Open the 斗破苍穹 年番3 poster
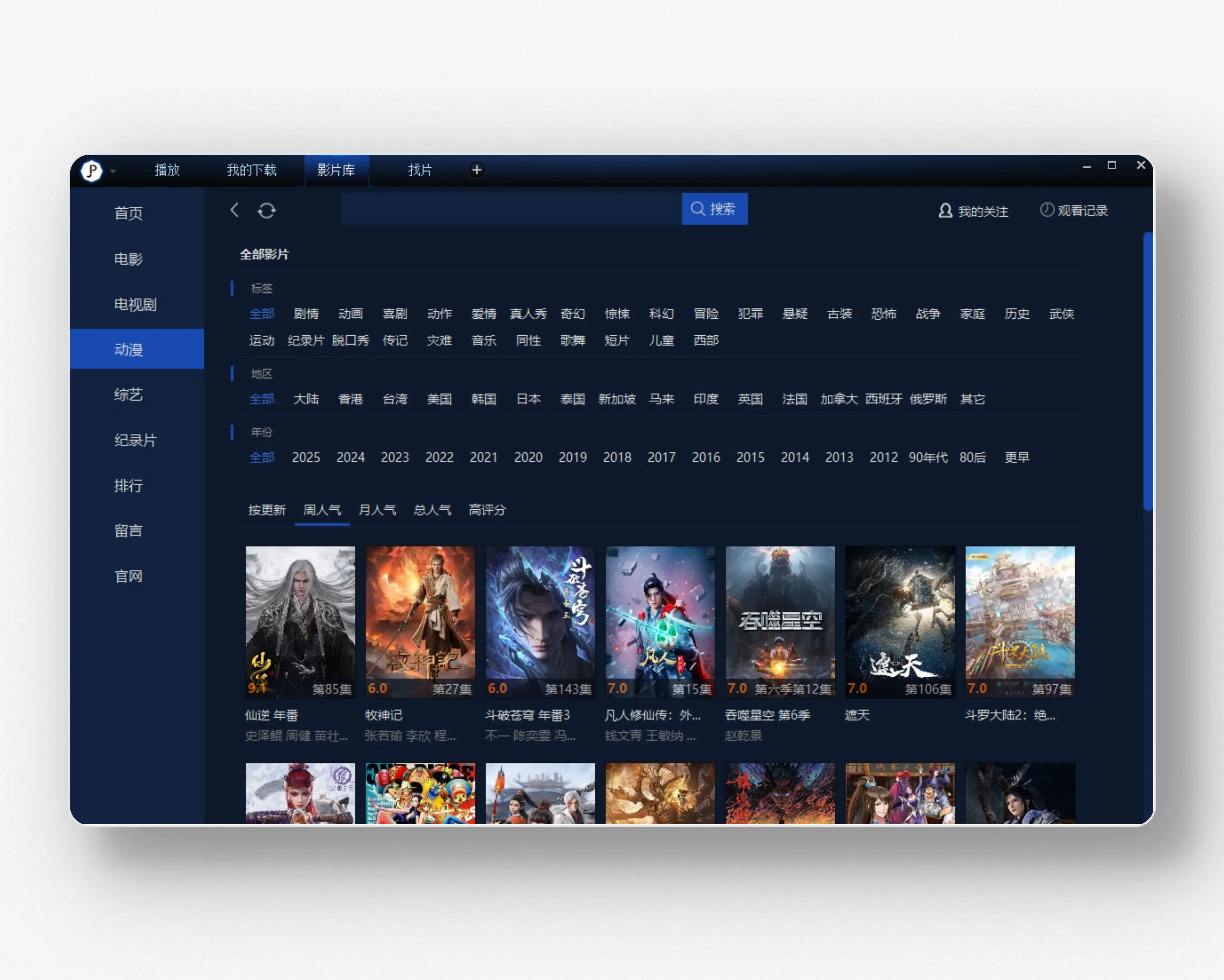The width and height of the screenshot is (1224, 980). tap(540, 622)
